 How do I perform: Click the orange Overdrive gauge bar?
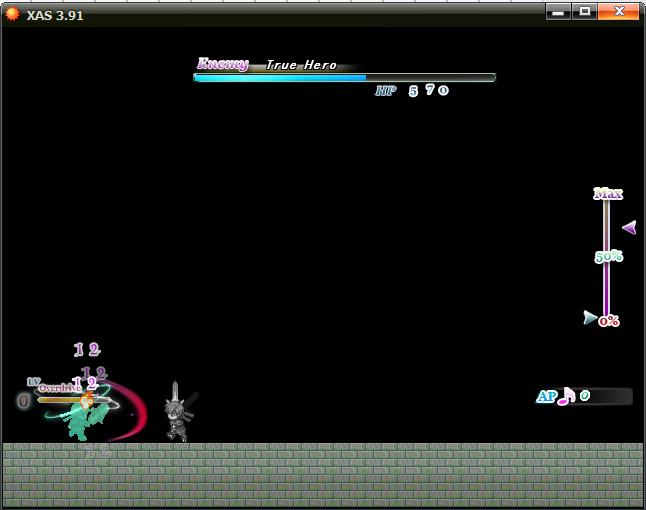(74, 400)
